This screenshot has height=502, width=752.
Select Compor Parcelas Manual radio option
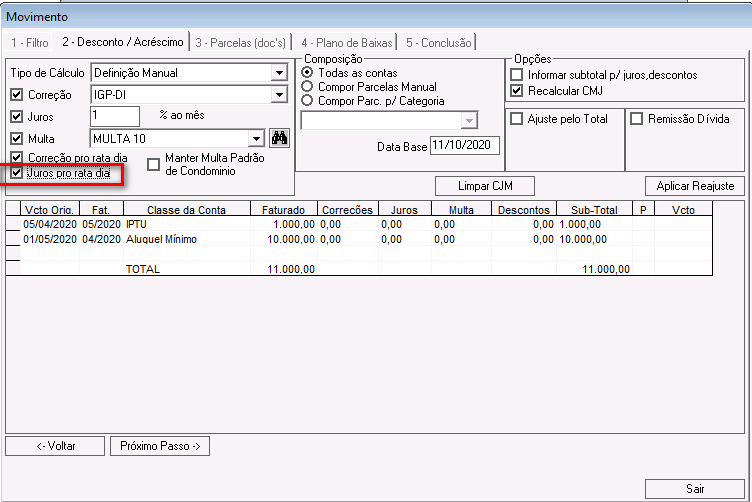[307, 86]
